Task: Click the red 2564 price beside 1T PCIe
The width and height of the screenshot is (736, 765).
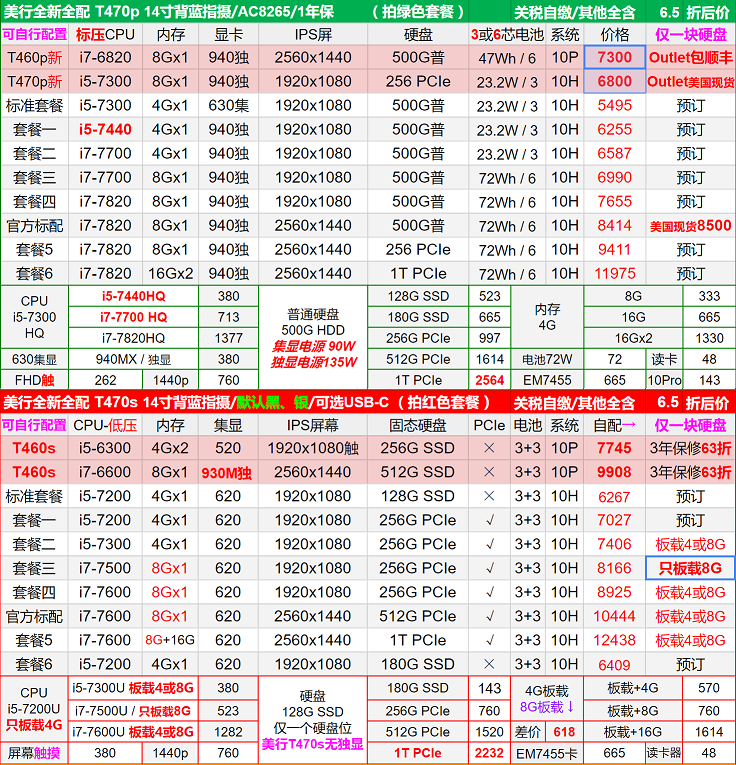Action: click(490, 380)
